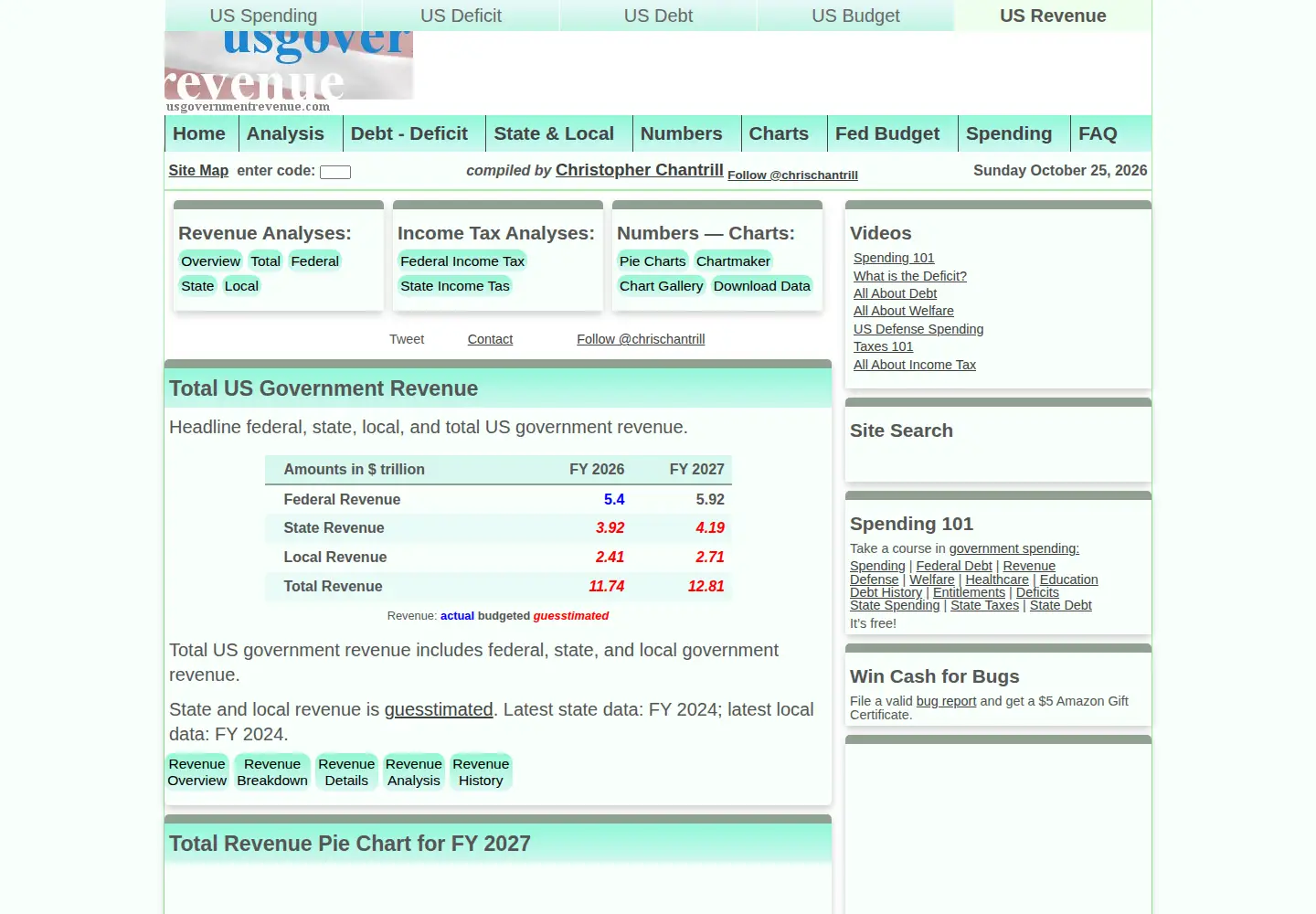Click the enter code input field

335,172
